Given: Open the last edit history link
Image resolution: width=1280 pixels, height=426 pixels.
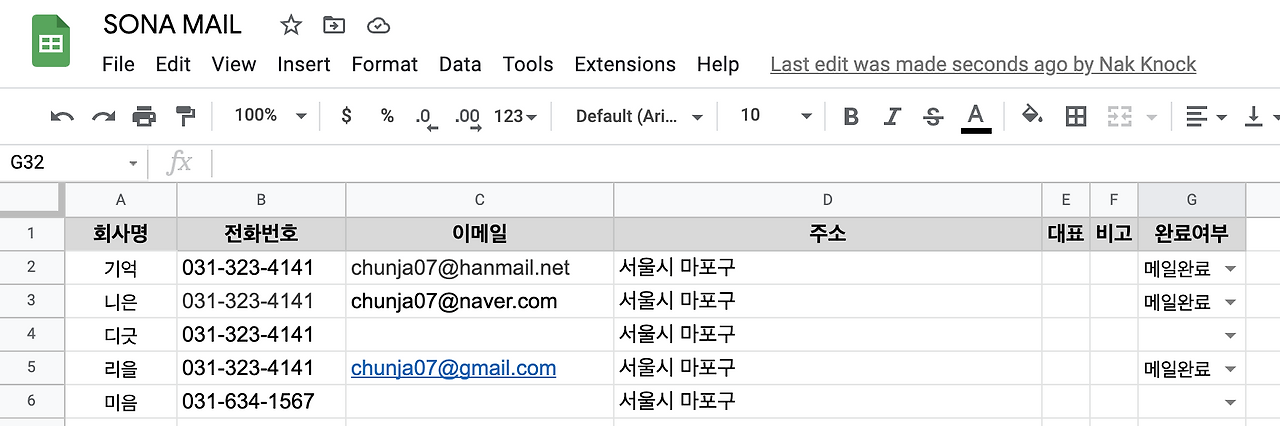Looking at the screenshot, I should pyautogui.click(x=983, y=64).
